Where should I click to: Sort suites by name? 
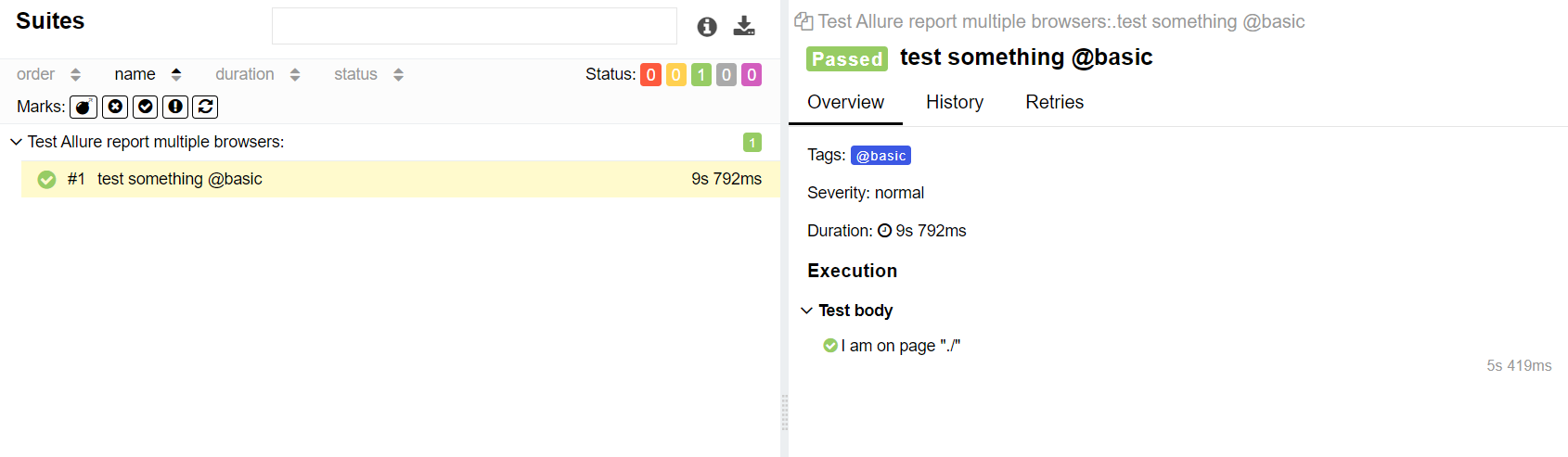[x=148, y=74]
